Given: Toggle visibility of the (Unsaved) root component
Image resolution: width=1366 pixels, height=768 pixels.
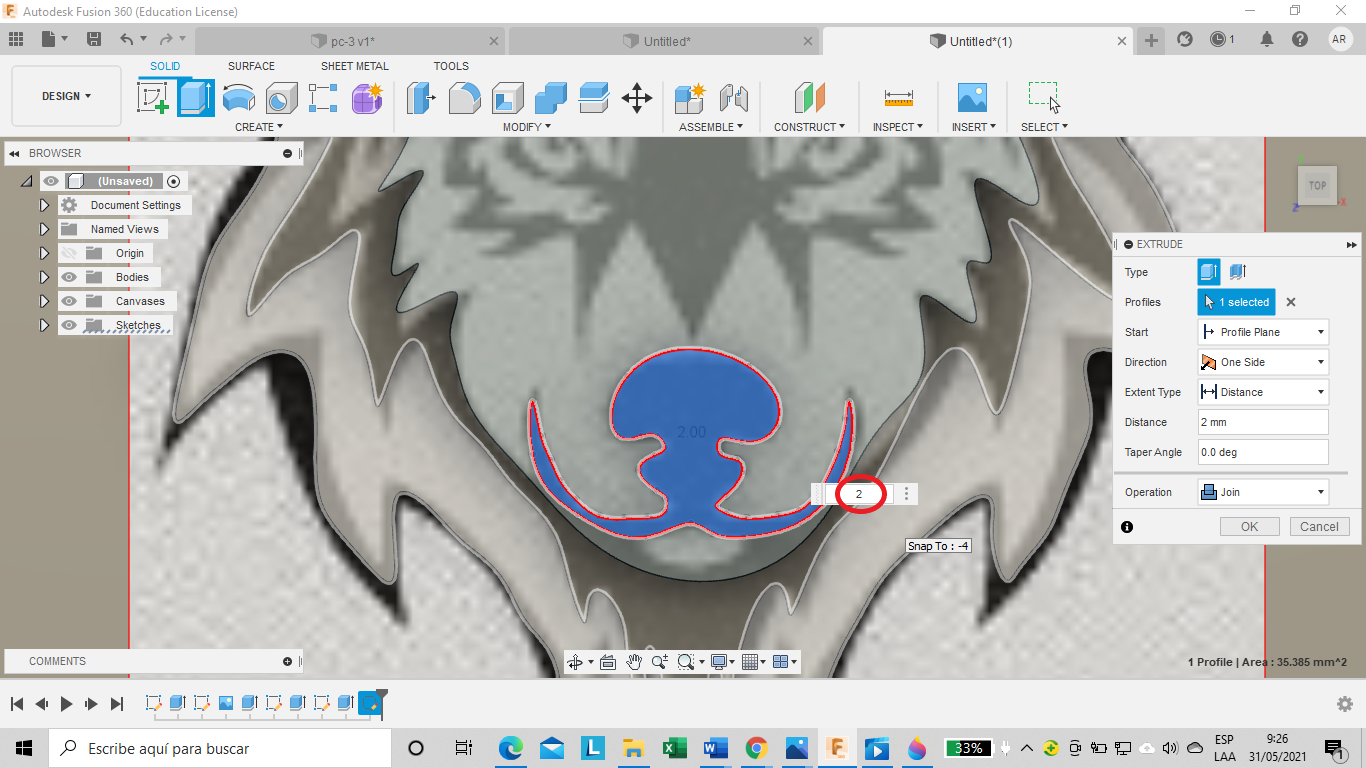Looking at the screenshot, I should click(x=51, y=181).
